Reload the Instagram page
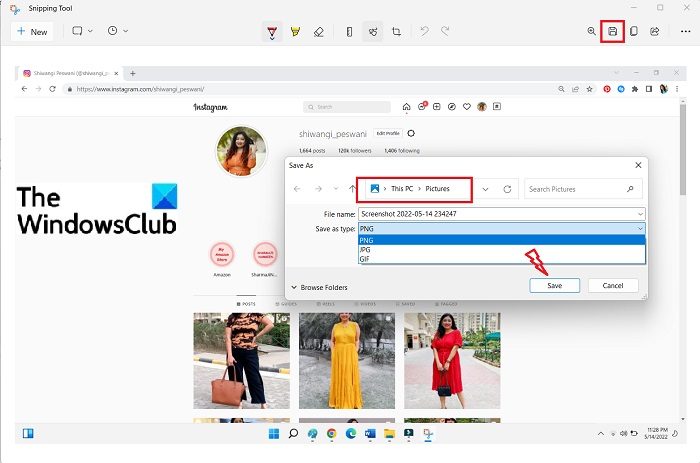This screenshot has height=463, width=700. 52,89
